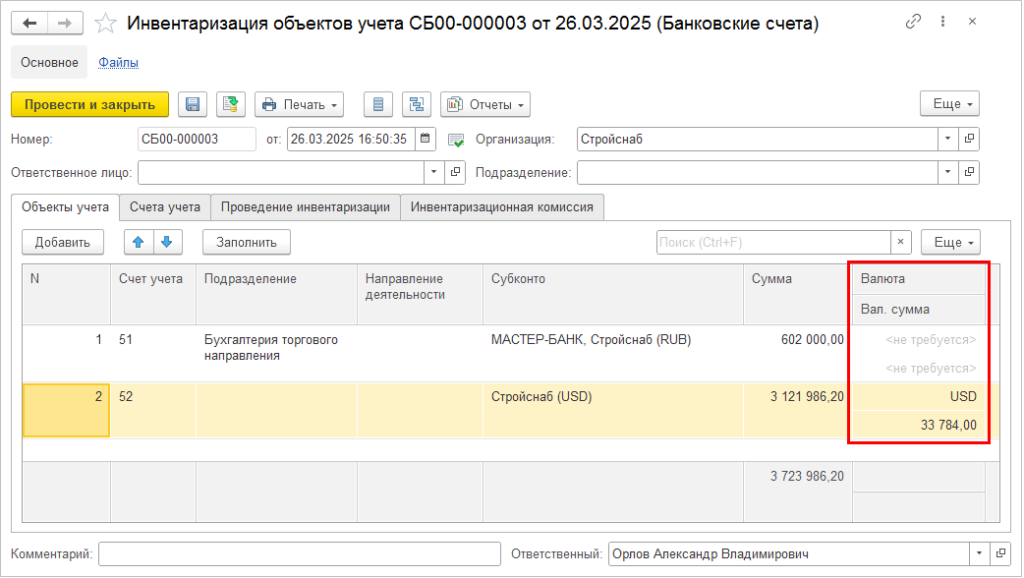Click the Провести и закрыть button

tap(90, 104)
